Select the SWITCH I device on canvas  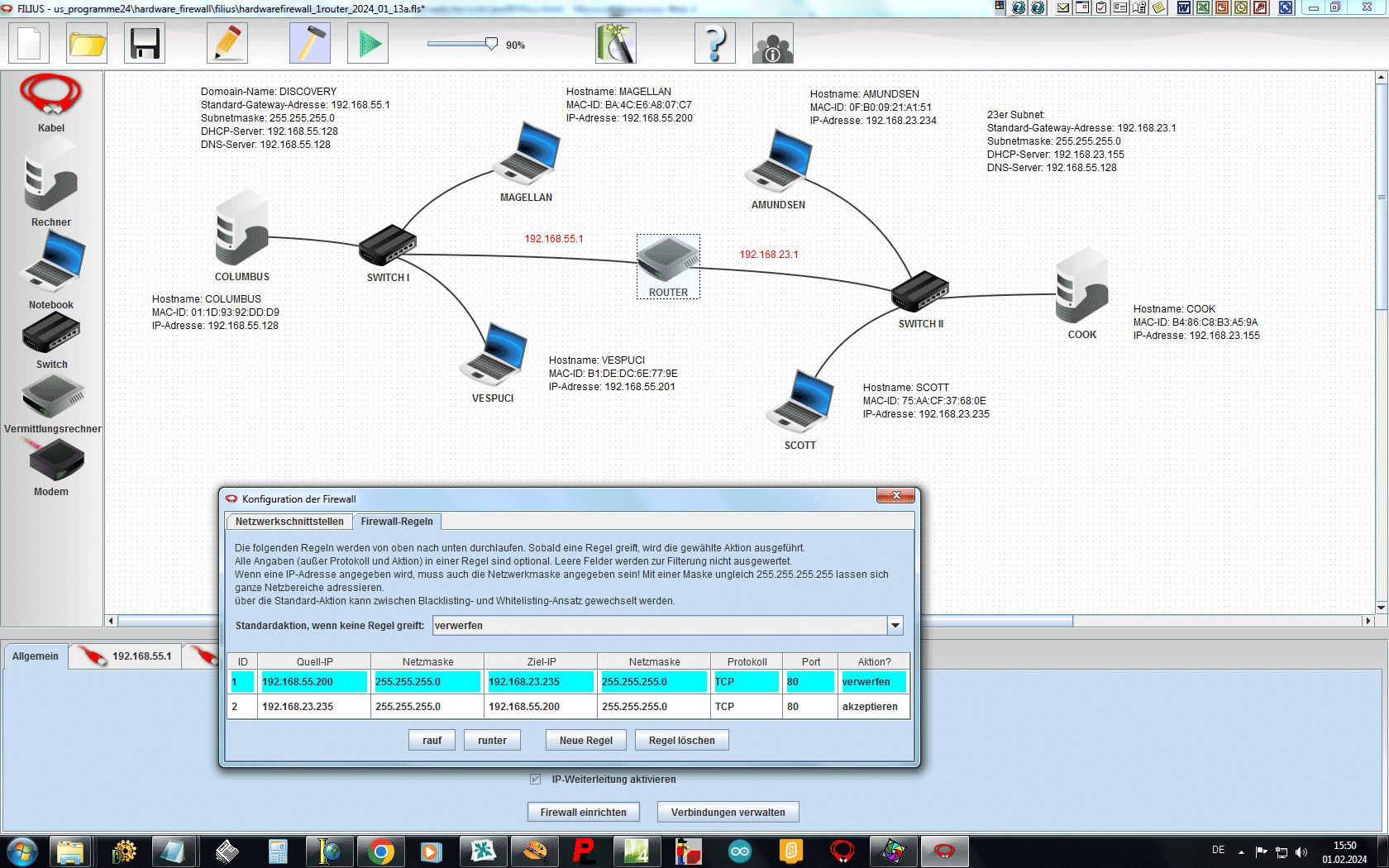[388, 245]
